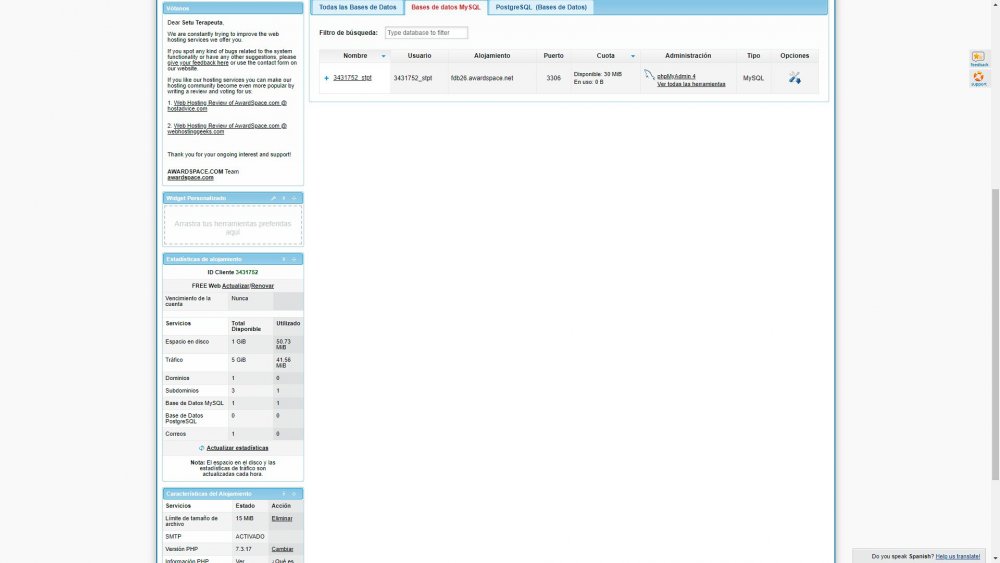Click the SMTP row label
This screenshot has width=1000, height=563.
pos(173,537)
